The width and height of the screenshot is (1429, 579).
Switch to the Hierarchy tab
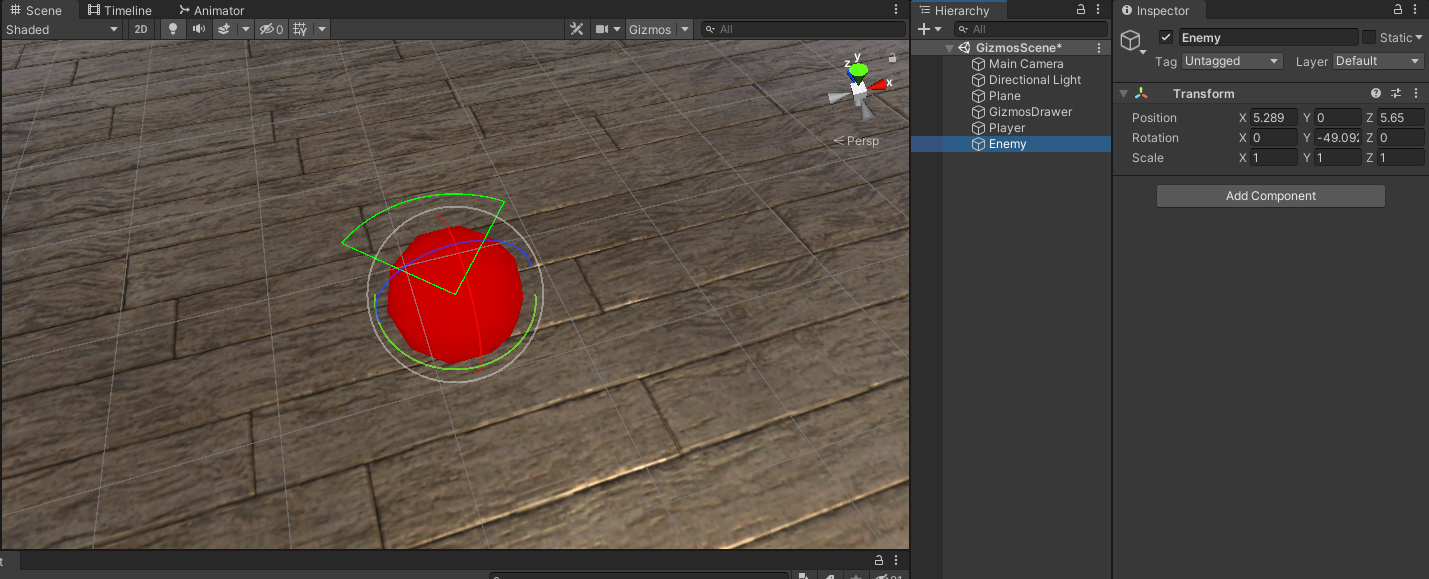tap(959, 10)
